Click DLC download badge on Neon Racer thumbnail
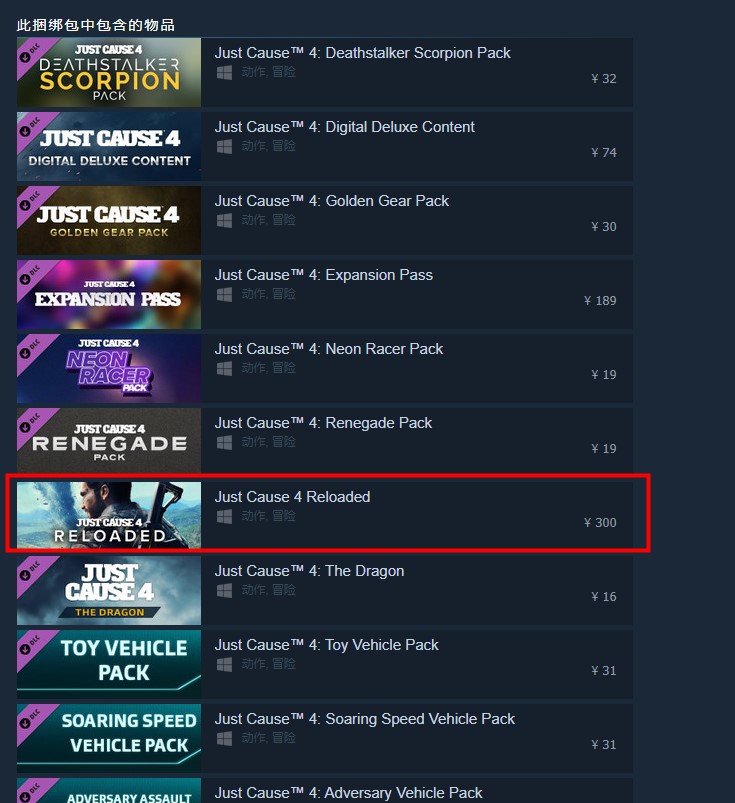The height and width of the screenshot is (803, 735). pyautogui.click(x=32, y=348)
